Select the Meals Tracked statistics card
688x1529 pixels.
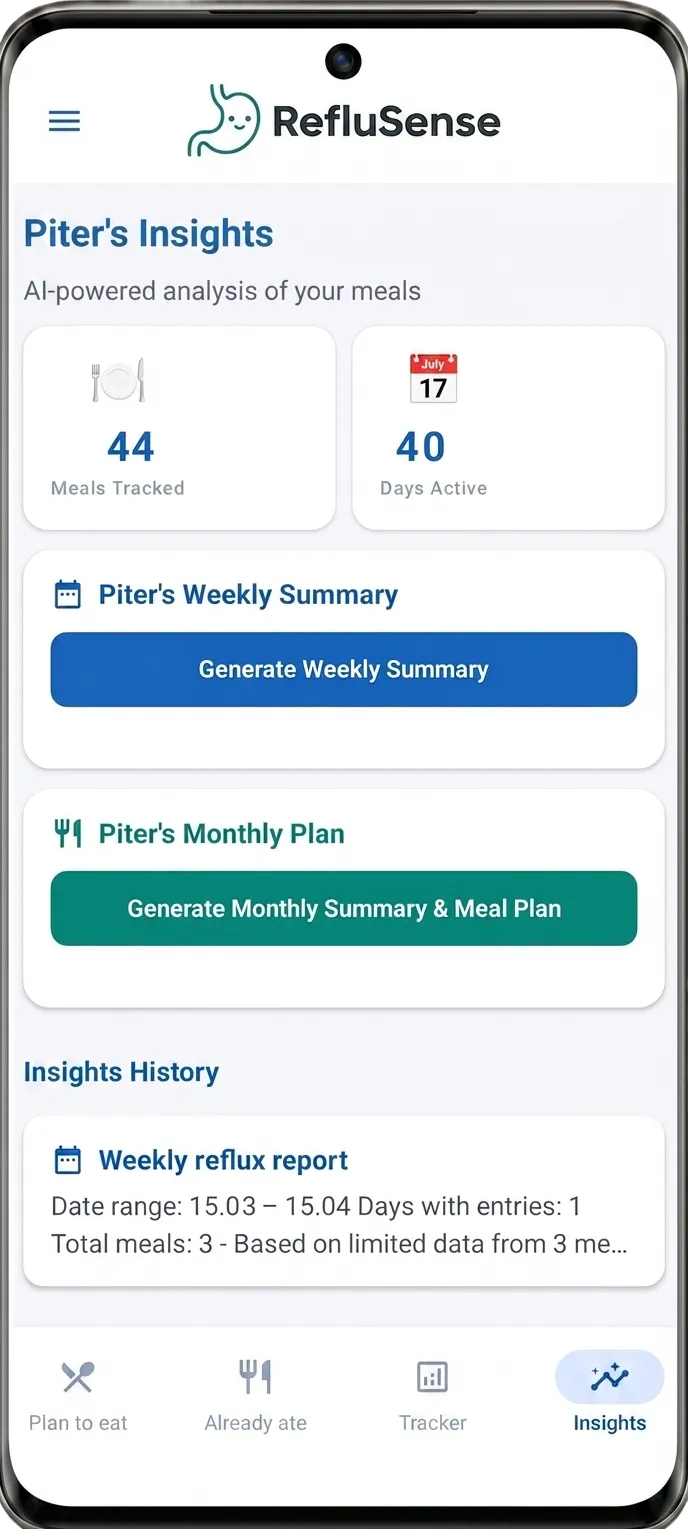[179, 427]
